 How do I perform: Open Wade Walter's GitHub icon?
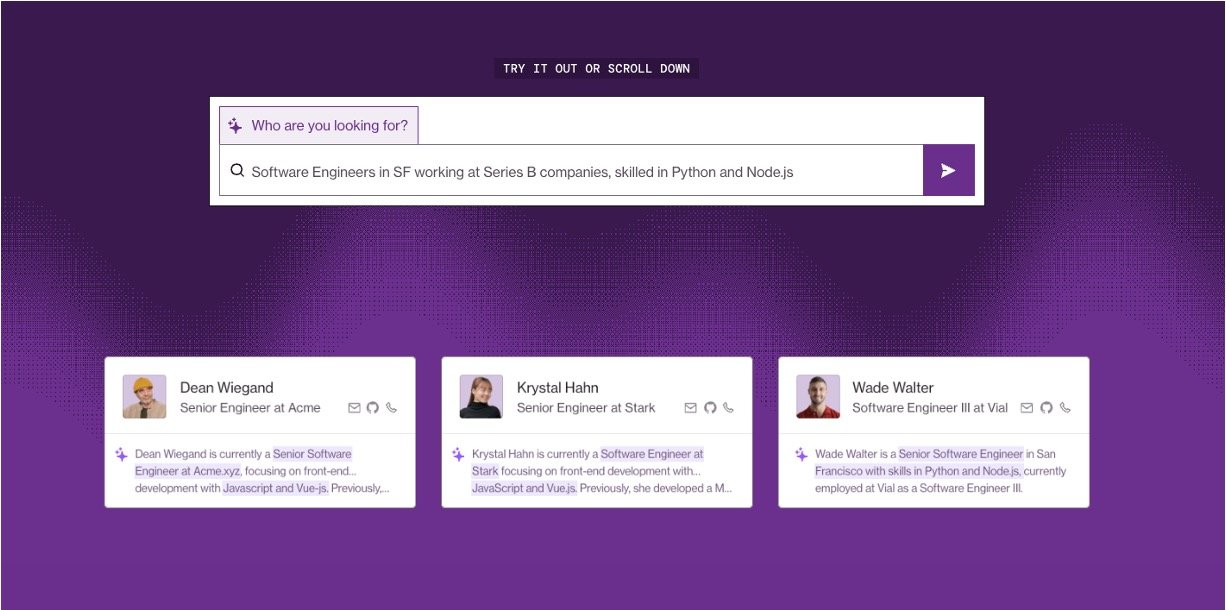(x=1046, y=408)
